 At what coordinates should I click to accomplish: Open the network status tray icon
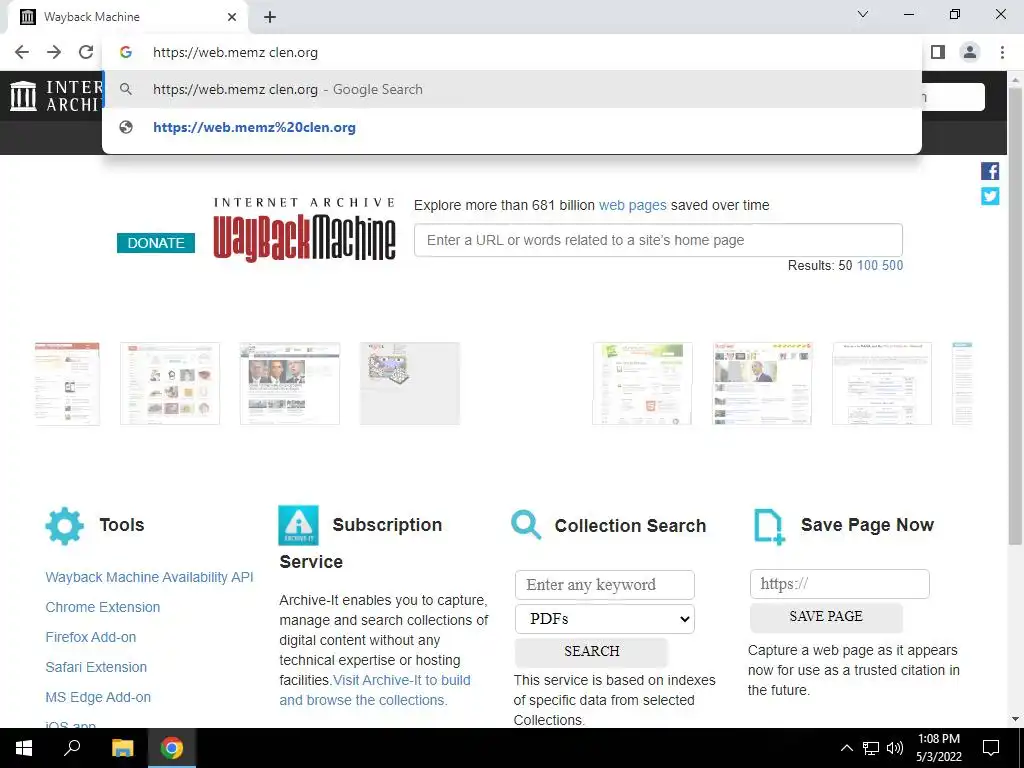click(x=871, y=748)
